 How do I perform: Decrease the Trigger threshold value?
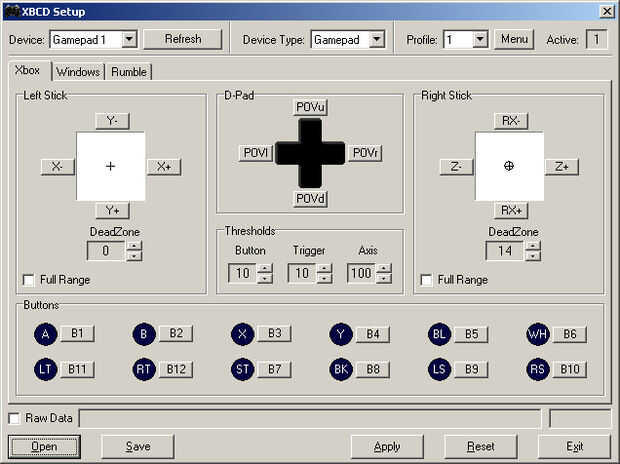point(325,278)
